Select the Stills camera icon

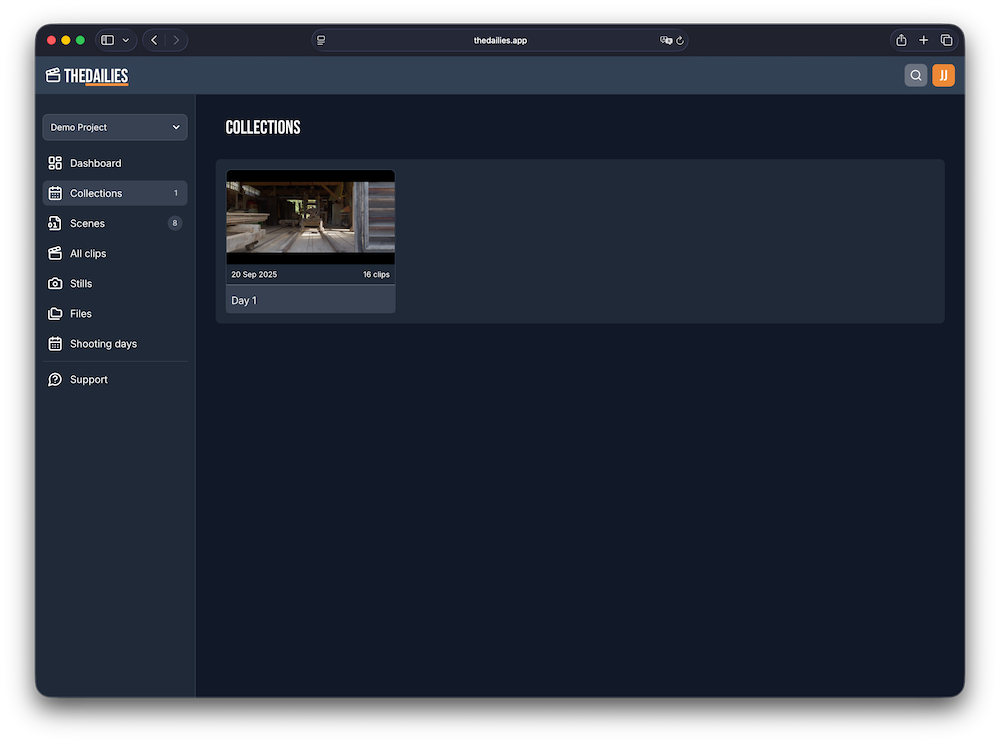[x=55, y=283]
